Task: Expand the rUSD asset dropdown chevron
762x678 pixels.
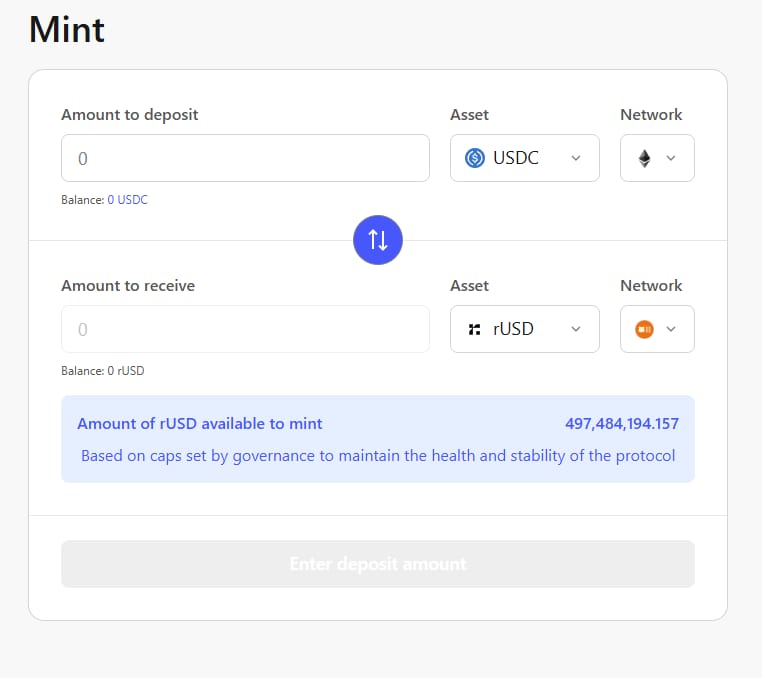Action: click(x=575, y=329)
